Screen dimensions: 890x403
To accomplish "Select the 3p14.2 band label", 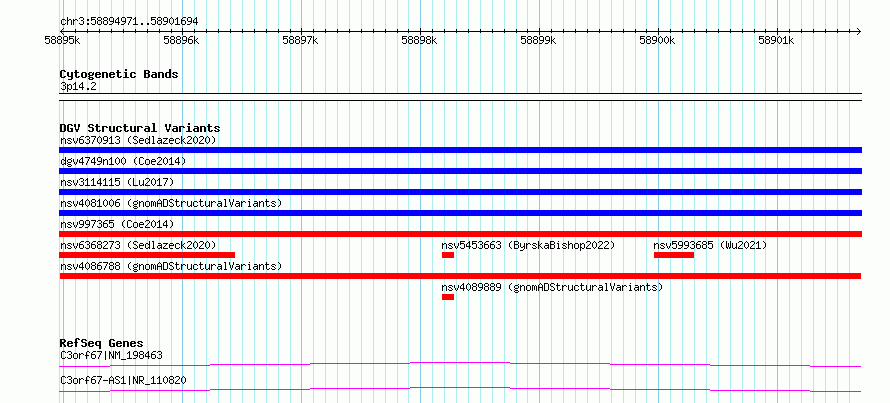I will pos(78,86).
